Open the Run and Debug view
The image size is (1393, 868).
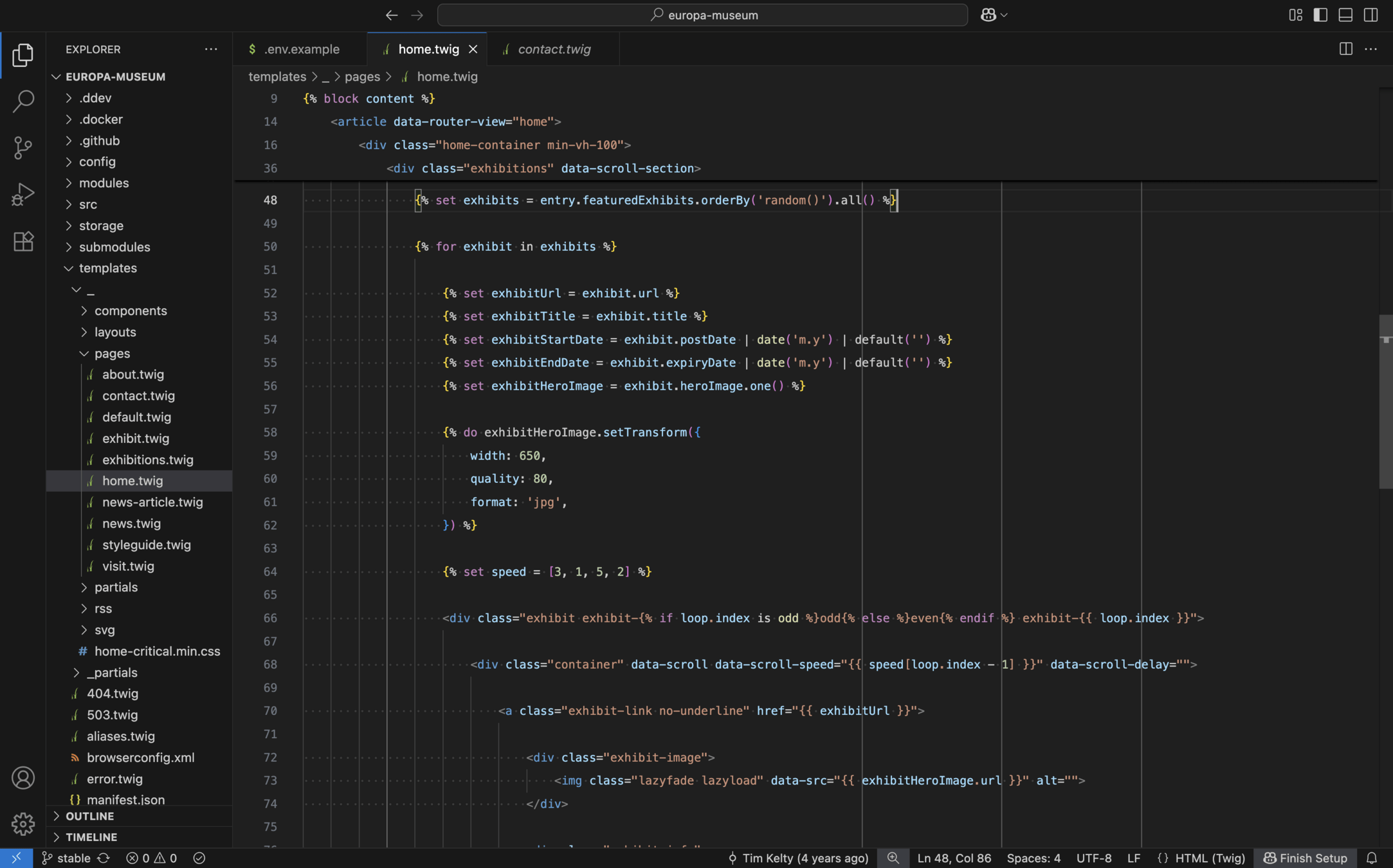(x=23, y=194)
